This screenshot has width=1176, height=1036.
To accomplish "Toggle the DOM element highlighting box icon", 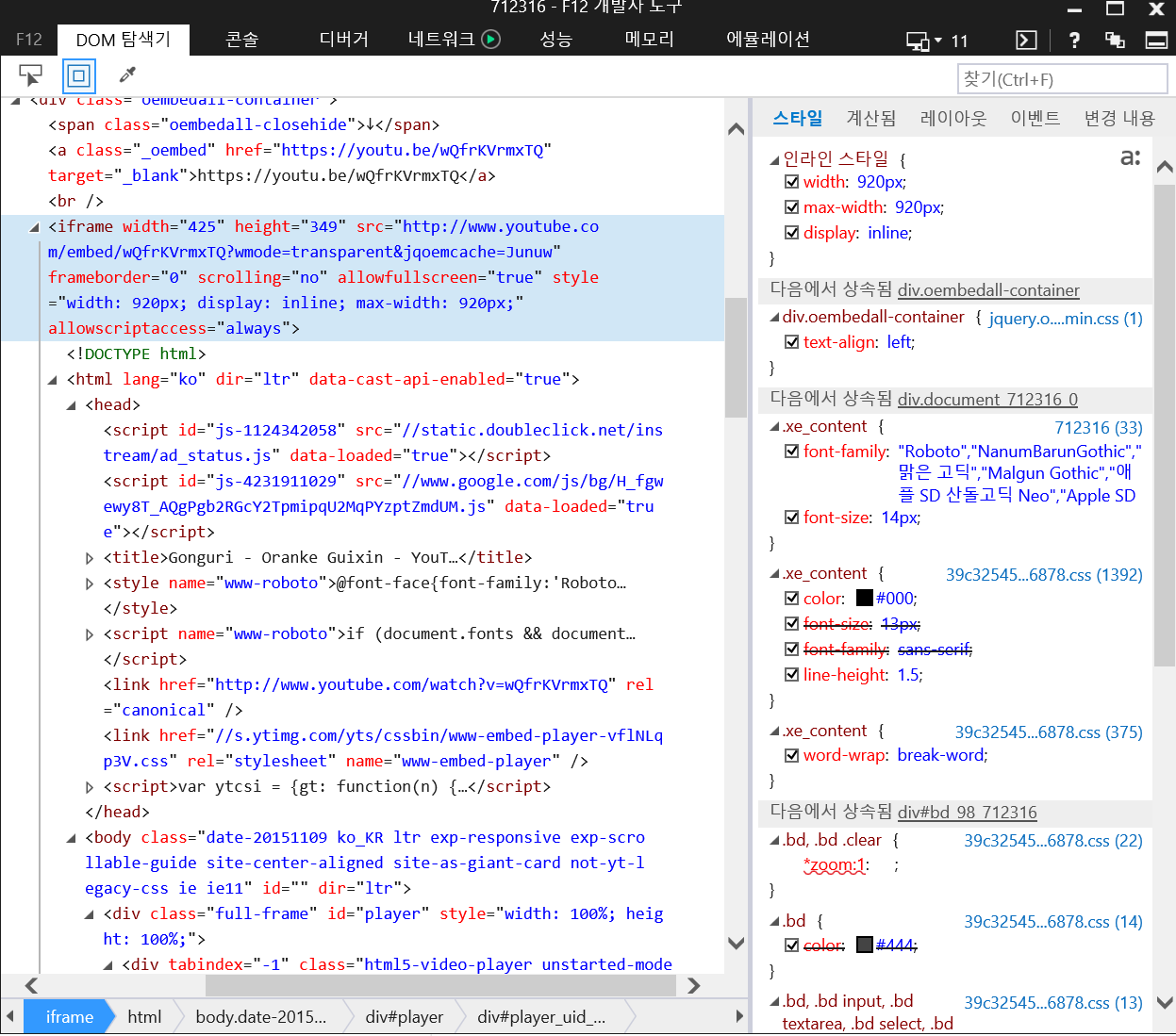I will point(79,75).
